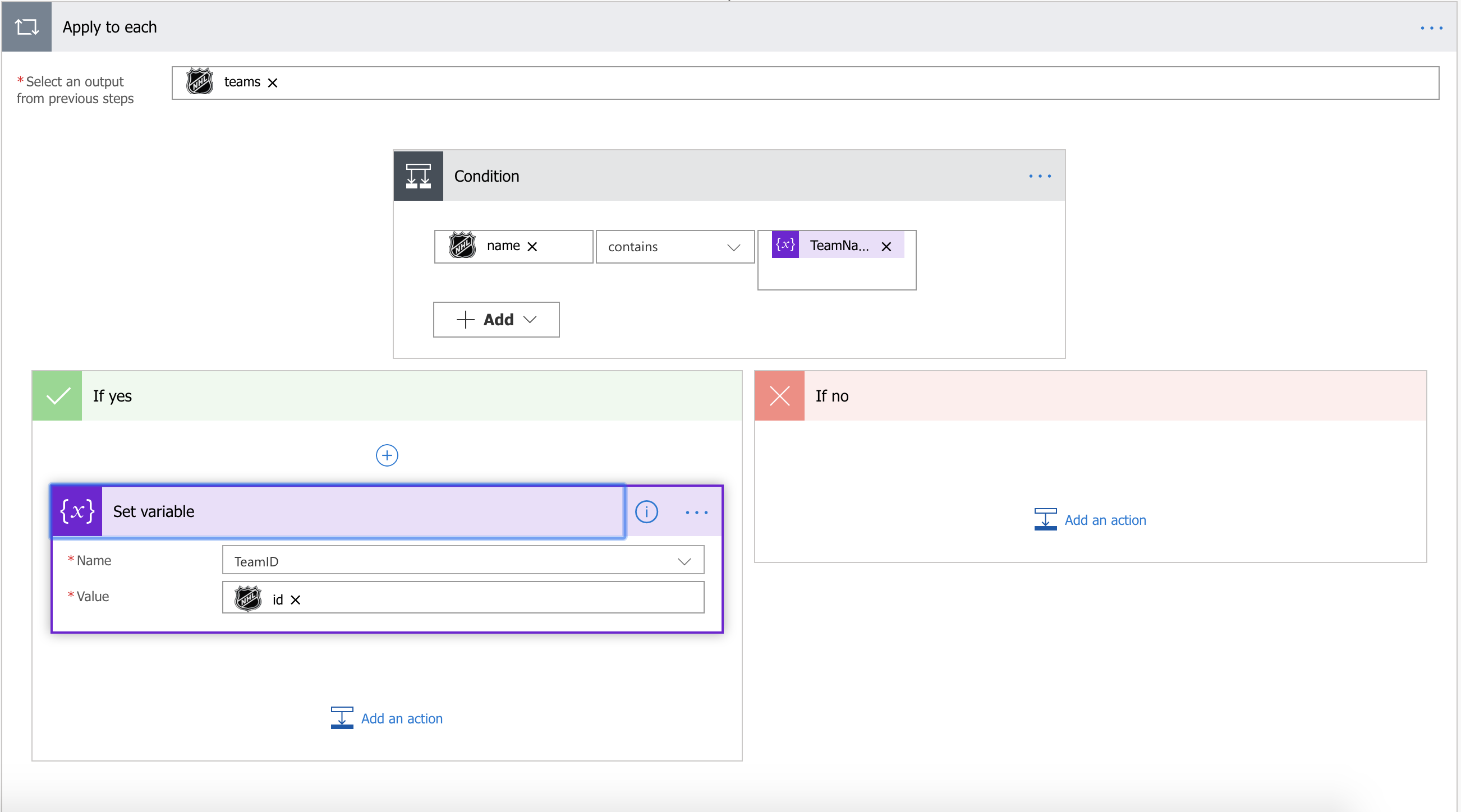Viewport: 1461px width, 812px height.
Task: Remove the id token from Value
Action: [x=296, y=600]
